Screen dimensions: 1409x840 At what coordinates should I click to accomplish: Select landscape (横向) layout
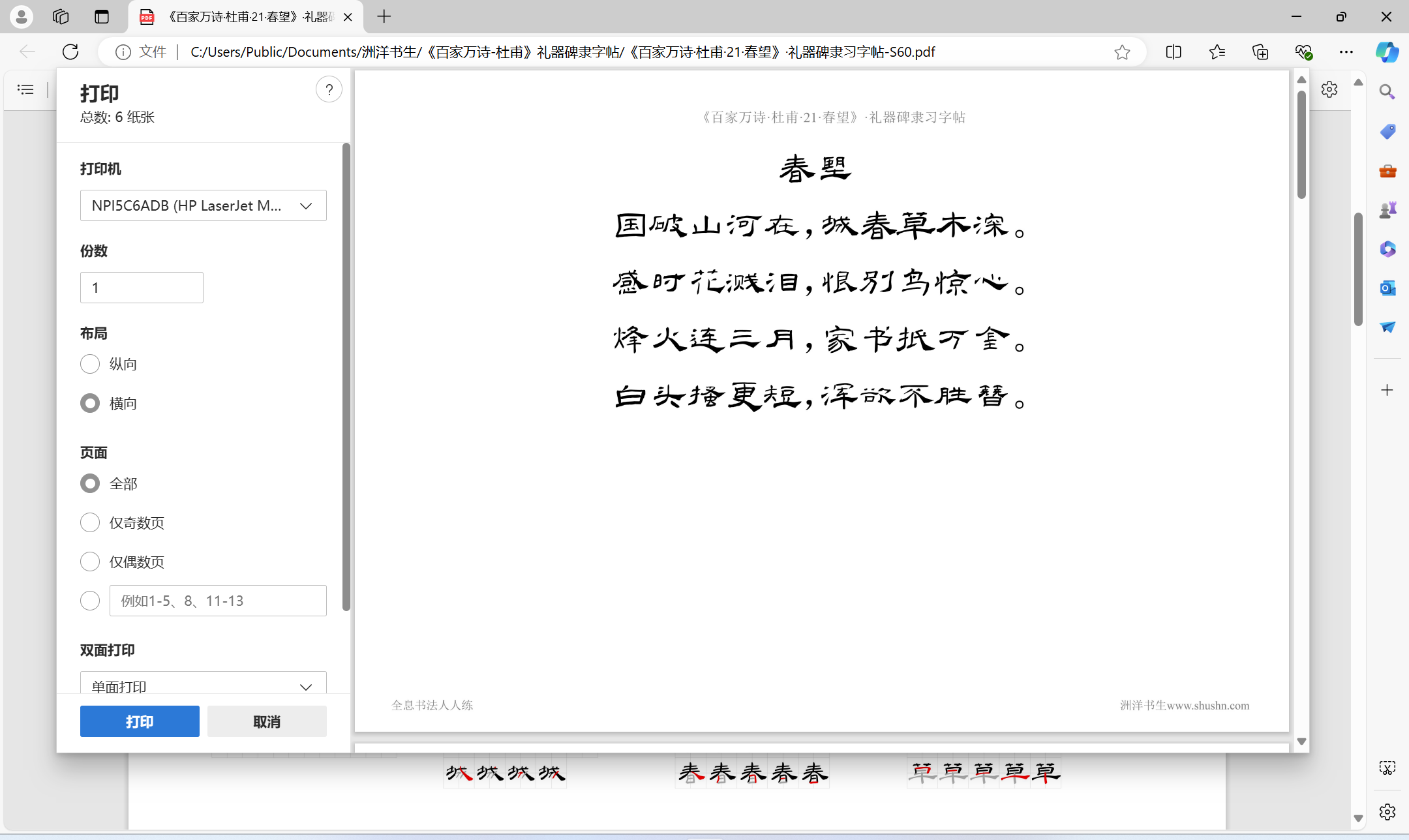(x=90, y=403)
